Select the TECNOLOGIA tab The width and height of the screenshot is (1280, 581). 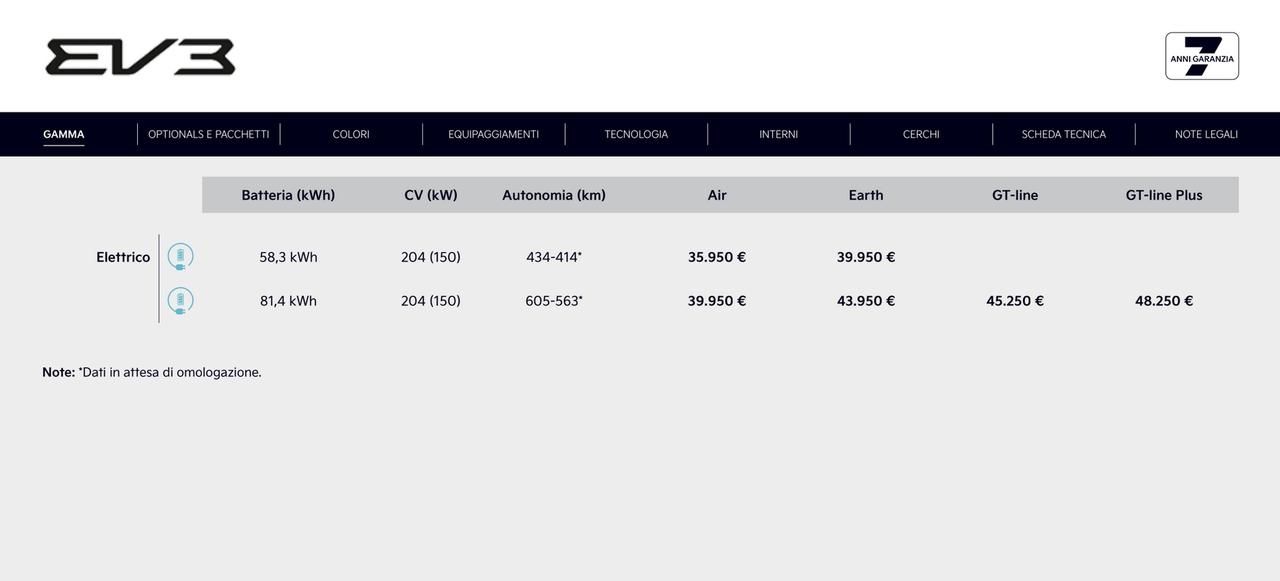click(x=636, y=134)
